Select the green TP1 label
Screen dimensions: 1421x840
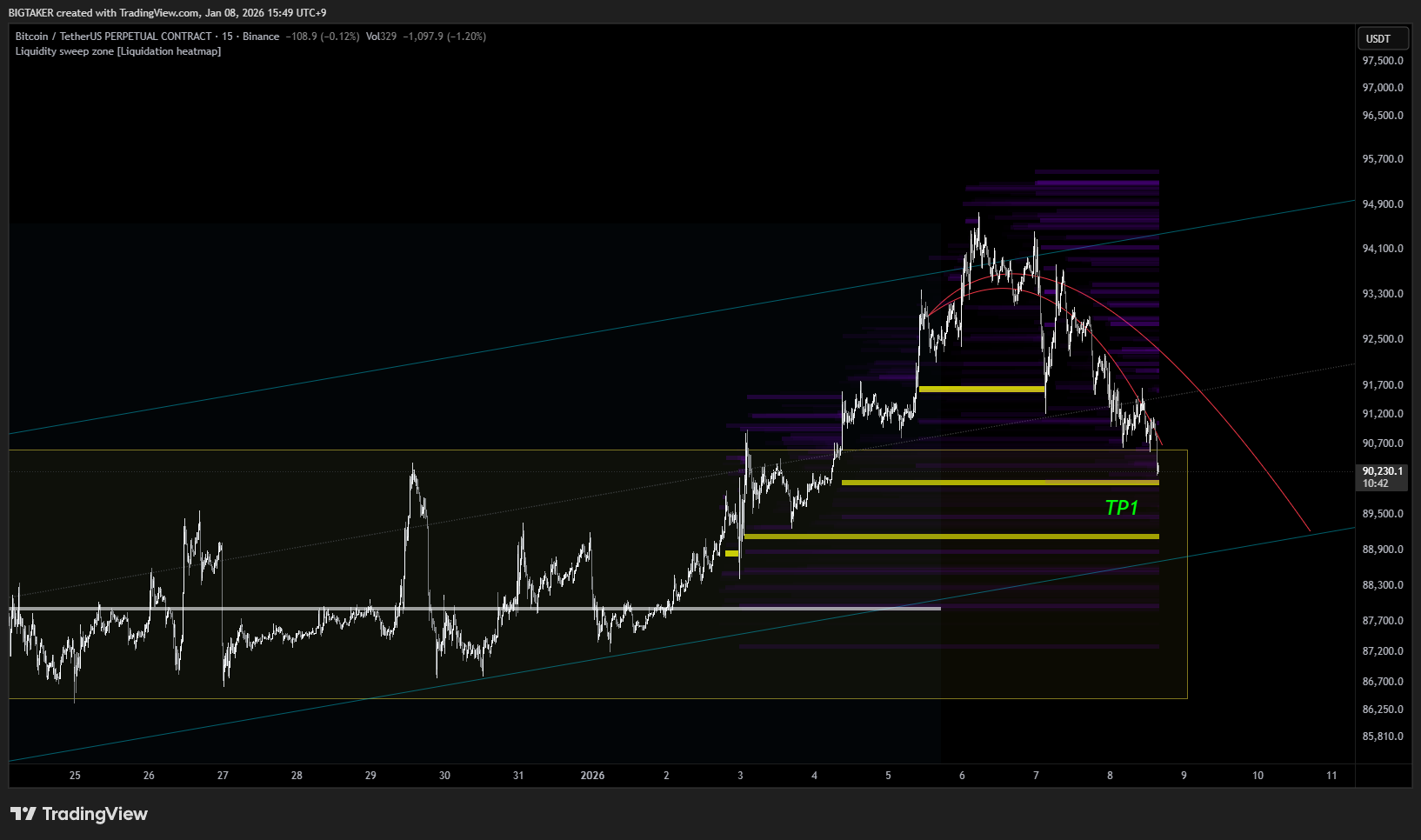[x=1122, y=508]
